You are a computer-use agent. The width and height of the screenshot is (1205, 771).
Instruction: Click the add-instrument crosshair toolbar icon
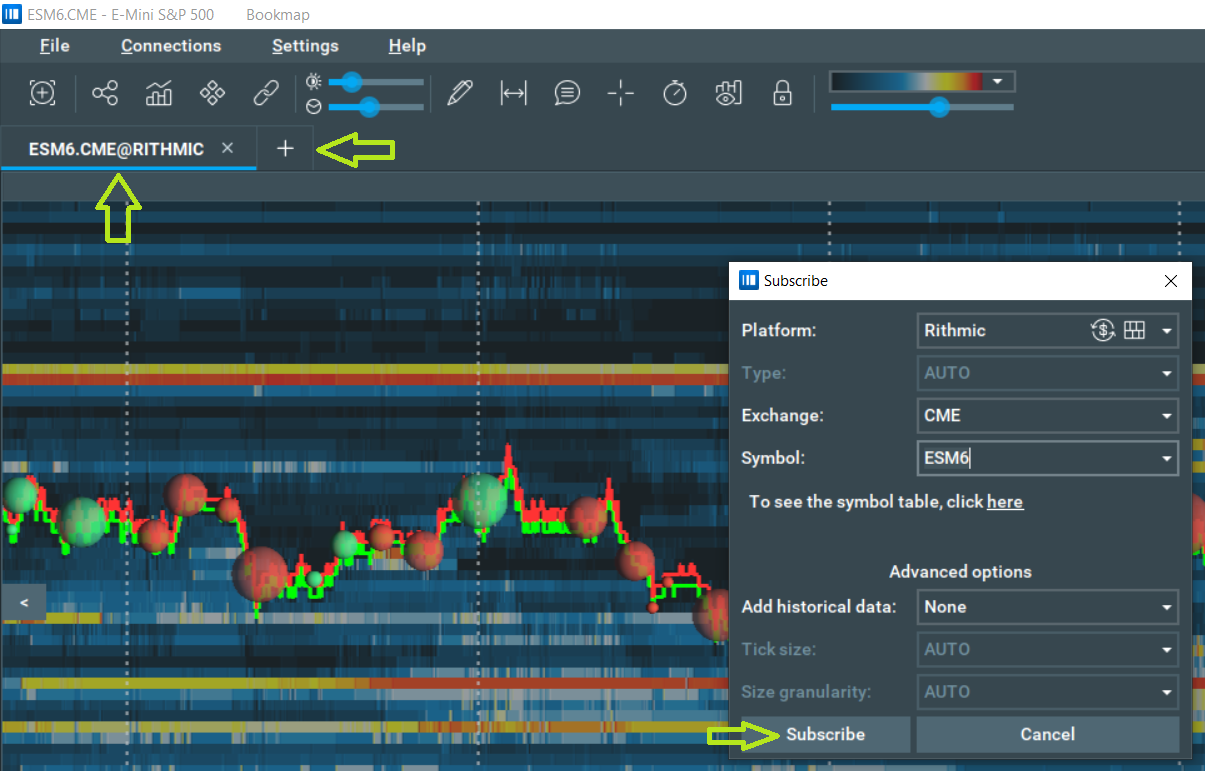(x=43, y=94)
